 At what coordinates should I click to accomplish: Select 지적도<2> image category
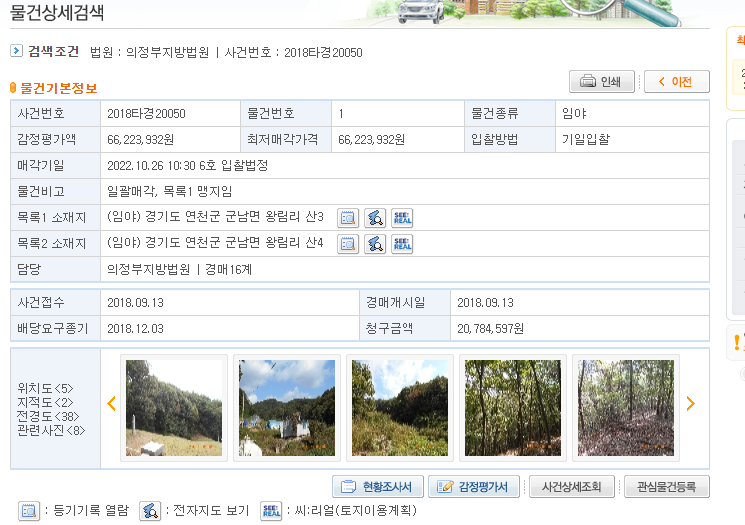coord(45,402)
